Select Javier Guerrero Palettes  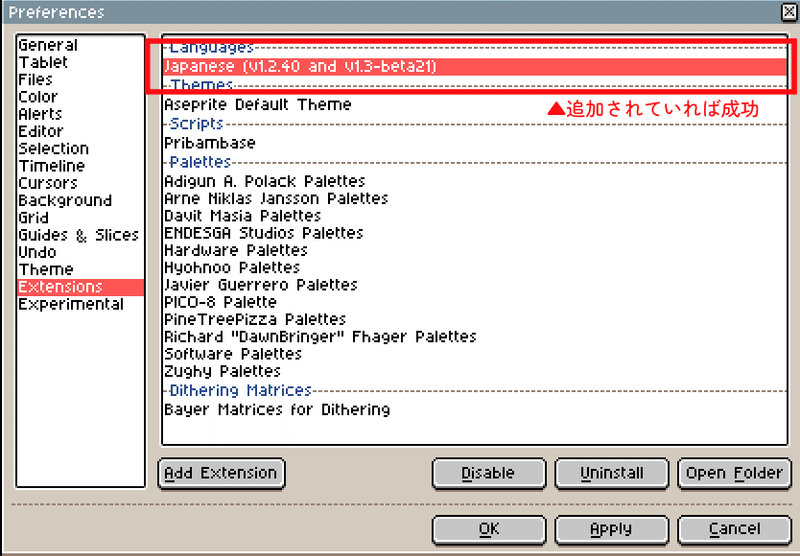[x=474, y=285]
